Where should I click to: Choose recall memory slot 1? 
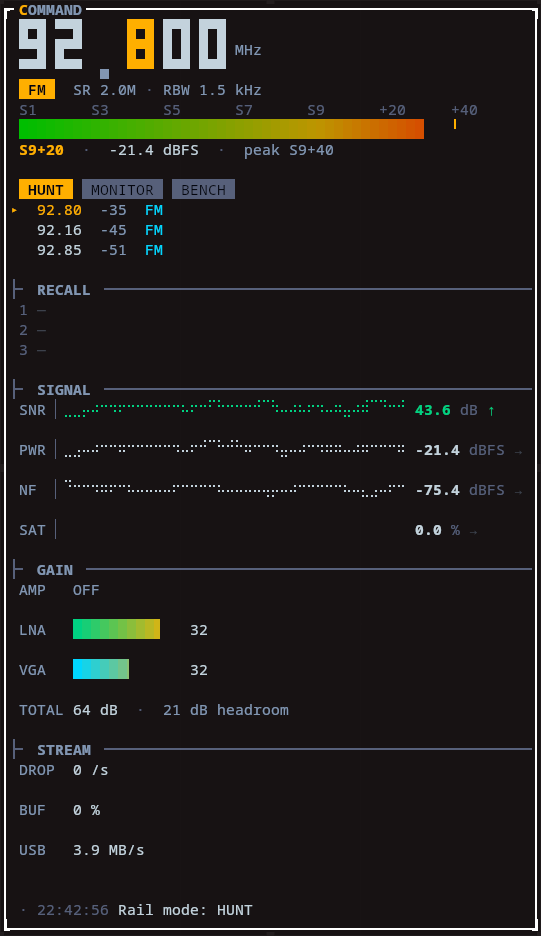click(32, 310)
